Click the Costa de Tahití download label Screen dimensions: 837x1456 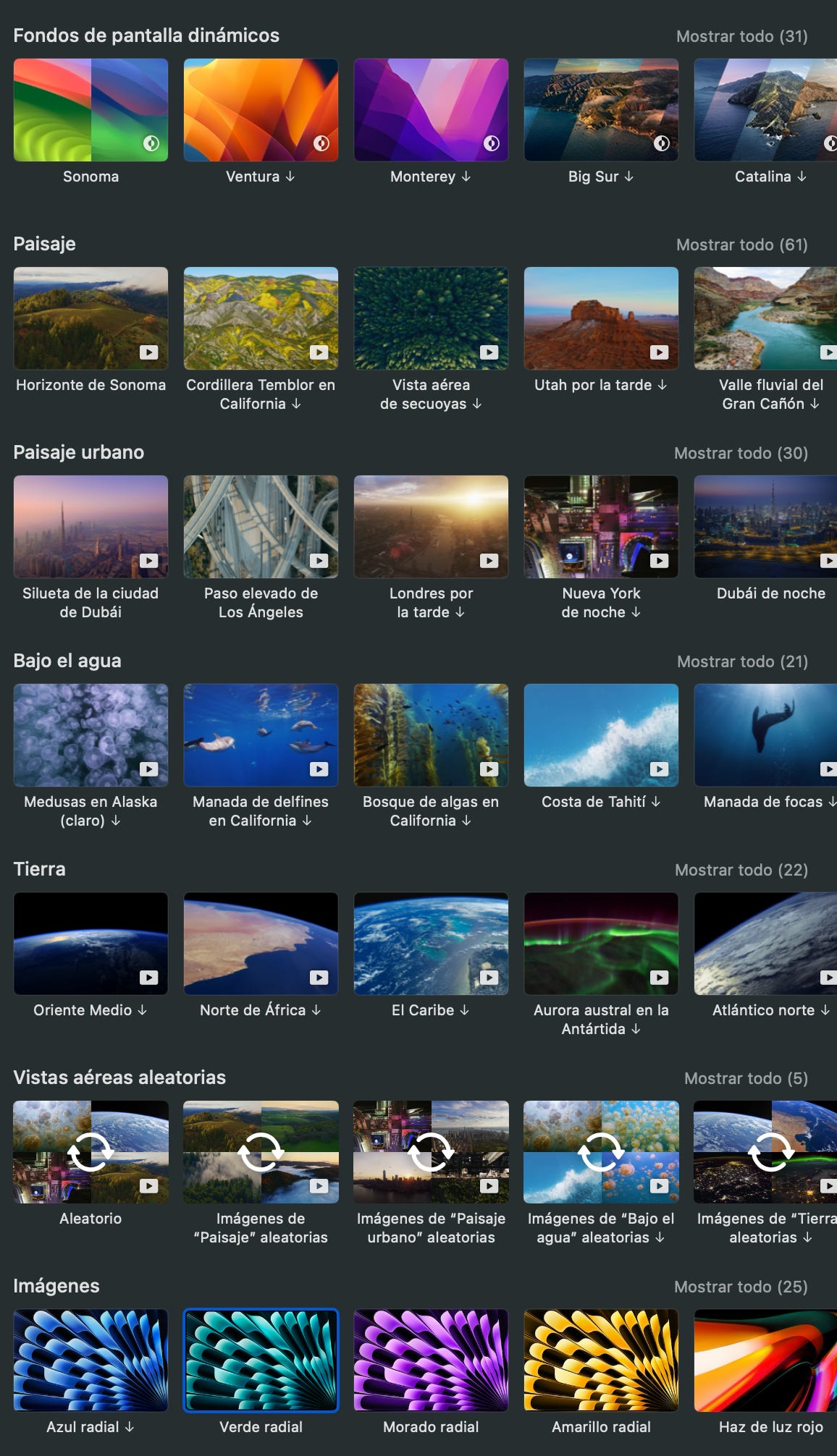pos(601,802)
